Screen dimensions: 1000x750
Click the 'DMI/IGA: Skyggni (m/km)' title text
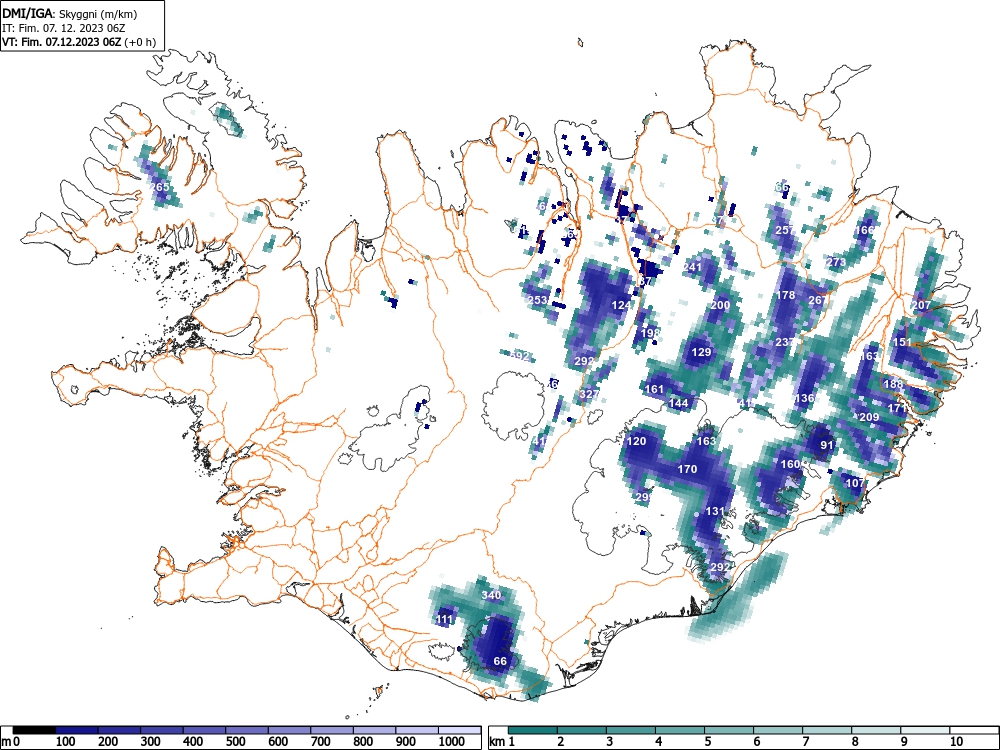[x=70, y=13]
